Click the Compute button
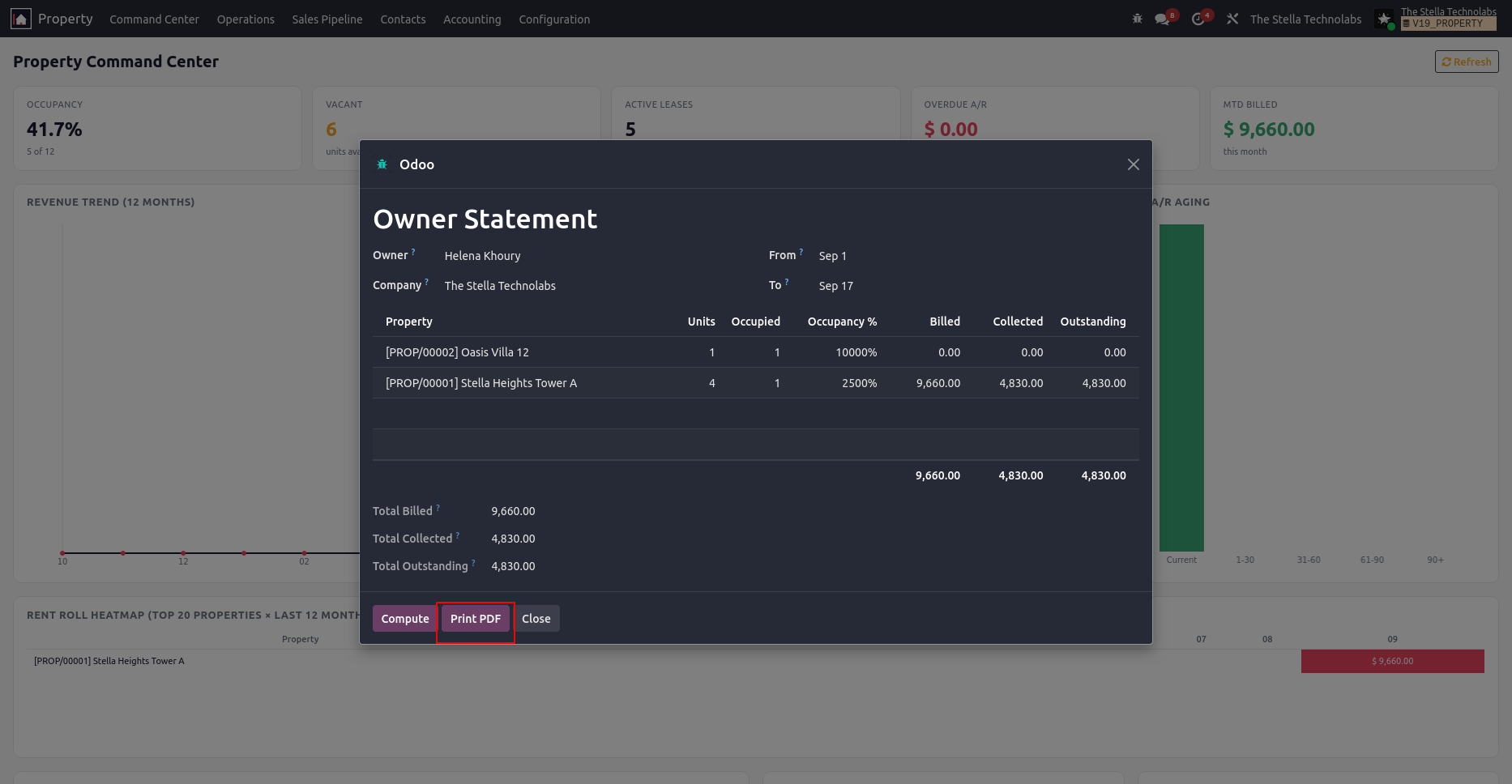 click(405, 619)
